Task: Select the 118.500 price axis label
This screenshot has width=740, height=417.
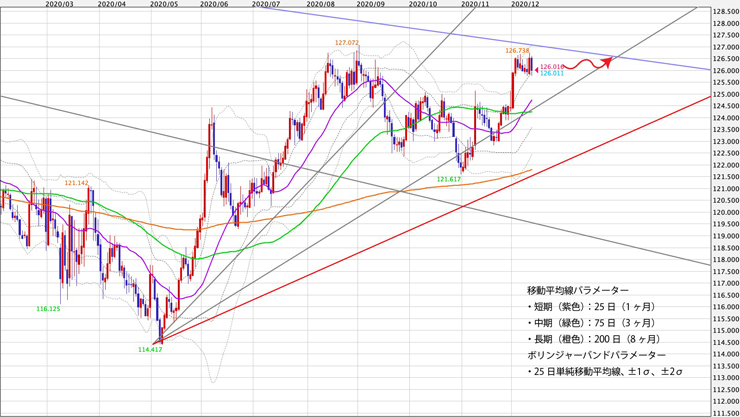Action: click(x=727, y=248)
